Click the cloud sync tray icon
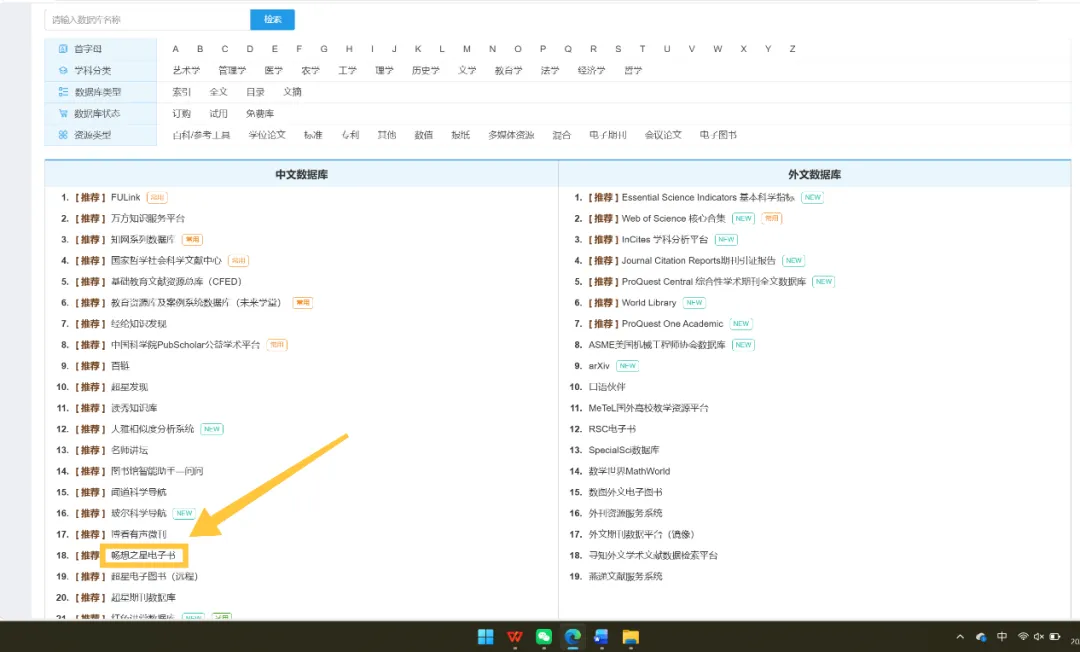 981,637
